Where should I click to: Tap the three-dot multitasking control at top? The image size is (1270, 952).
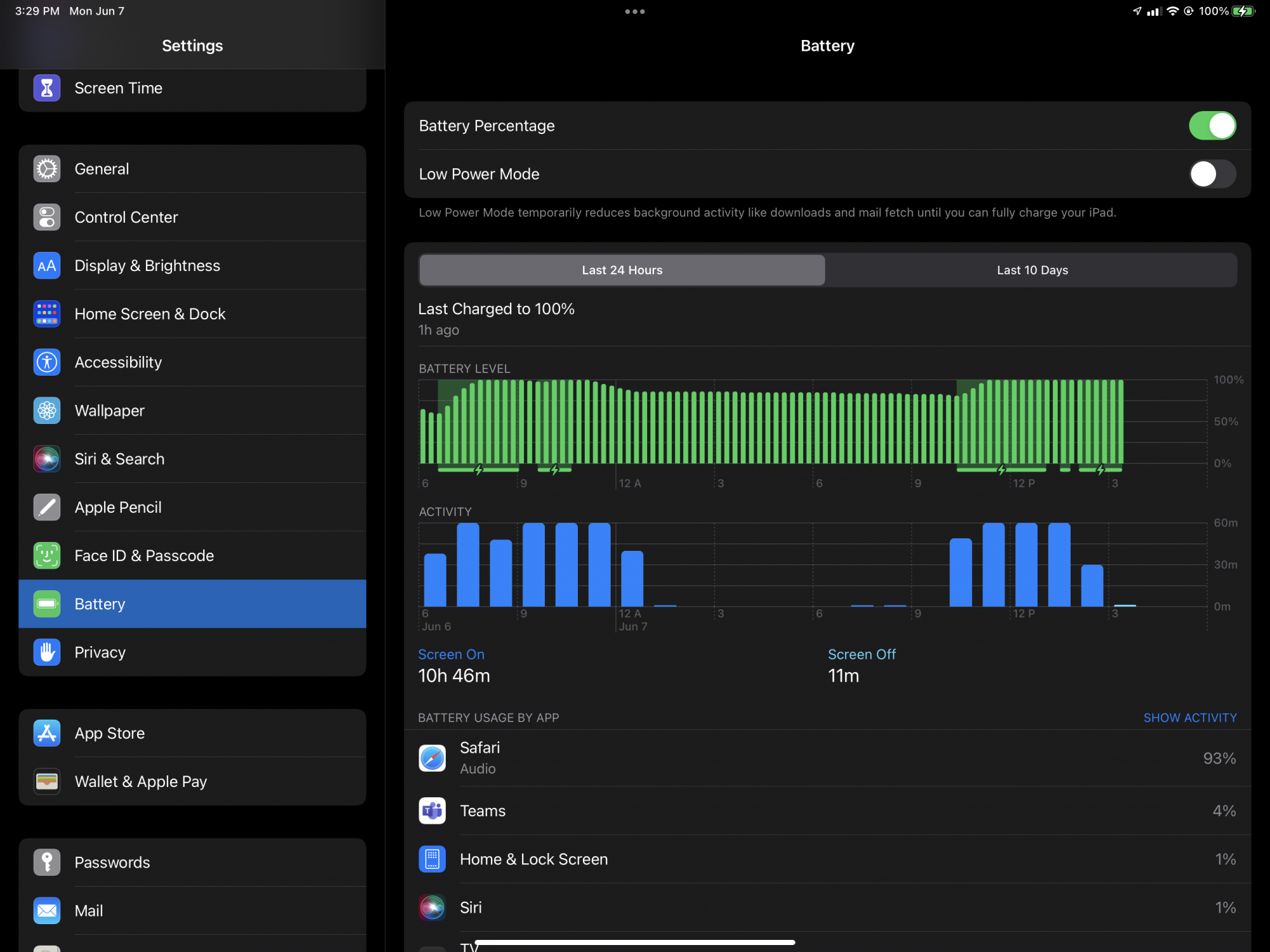coord(634,11)
